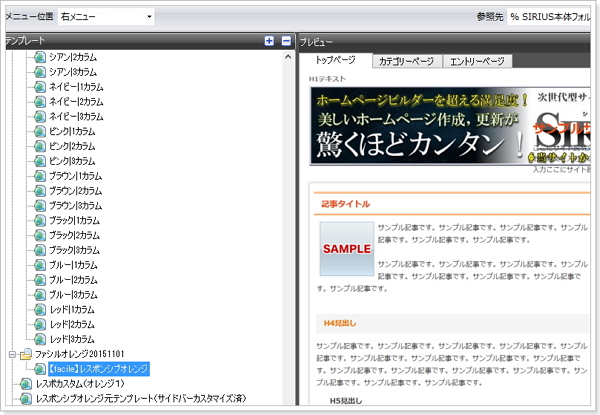Click the icon beside ブラック|3カラム
Image resolution: width=600 pixels, height=415 pixels.
point(40,250)
